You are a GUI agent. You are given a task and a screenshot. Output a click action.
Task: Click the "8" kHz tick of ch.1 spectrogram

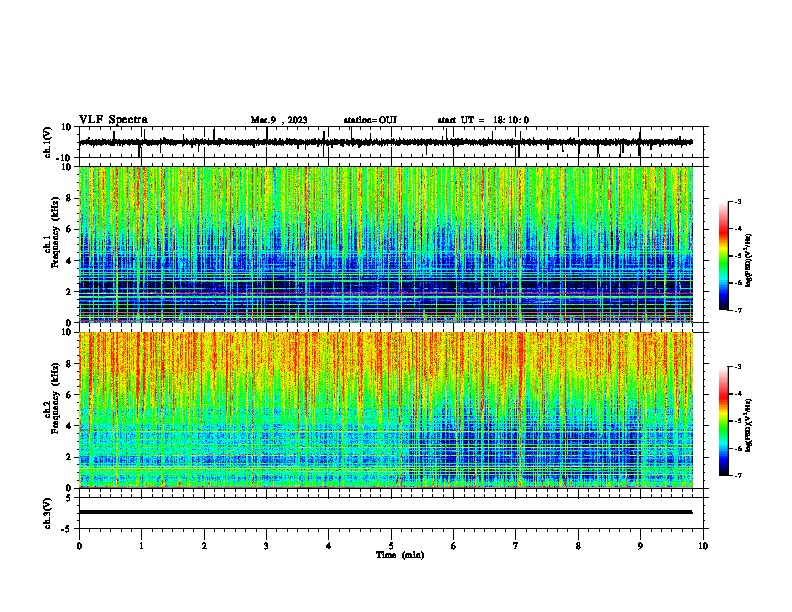[x=69, y=198]
